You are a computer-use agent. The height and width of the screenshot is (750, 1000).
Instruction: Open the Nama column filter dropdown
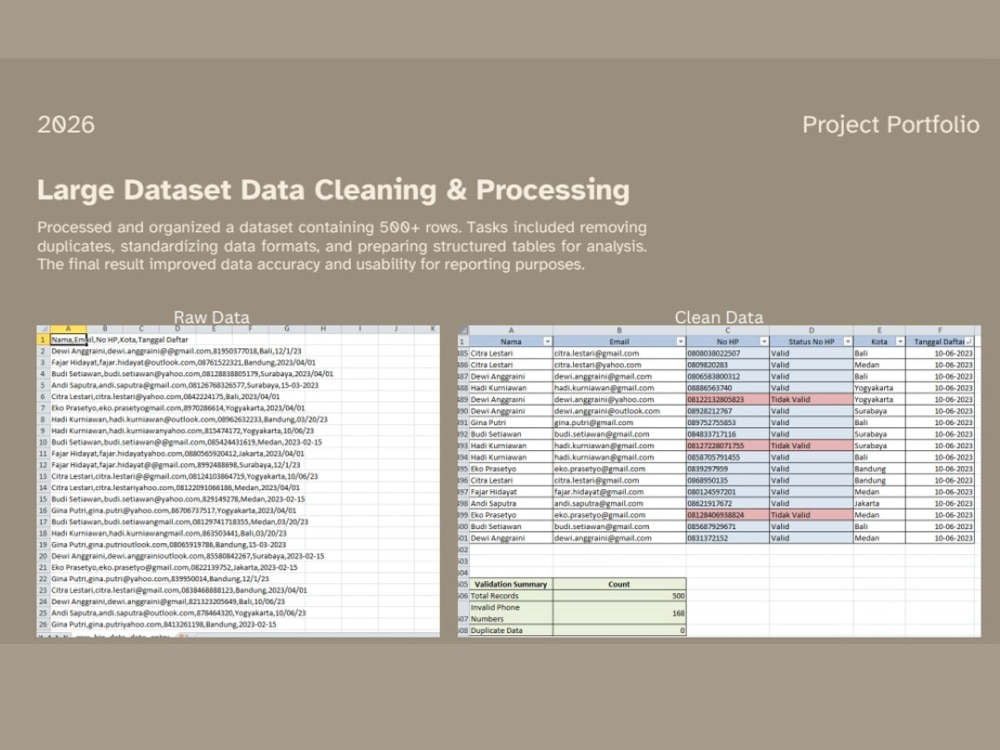pos(547,342)
